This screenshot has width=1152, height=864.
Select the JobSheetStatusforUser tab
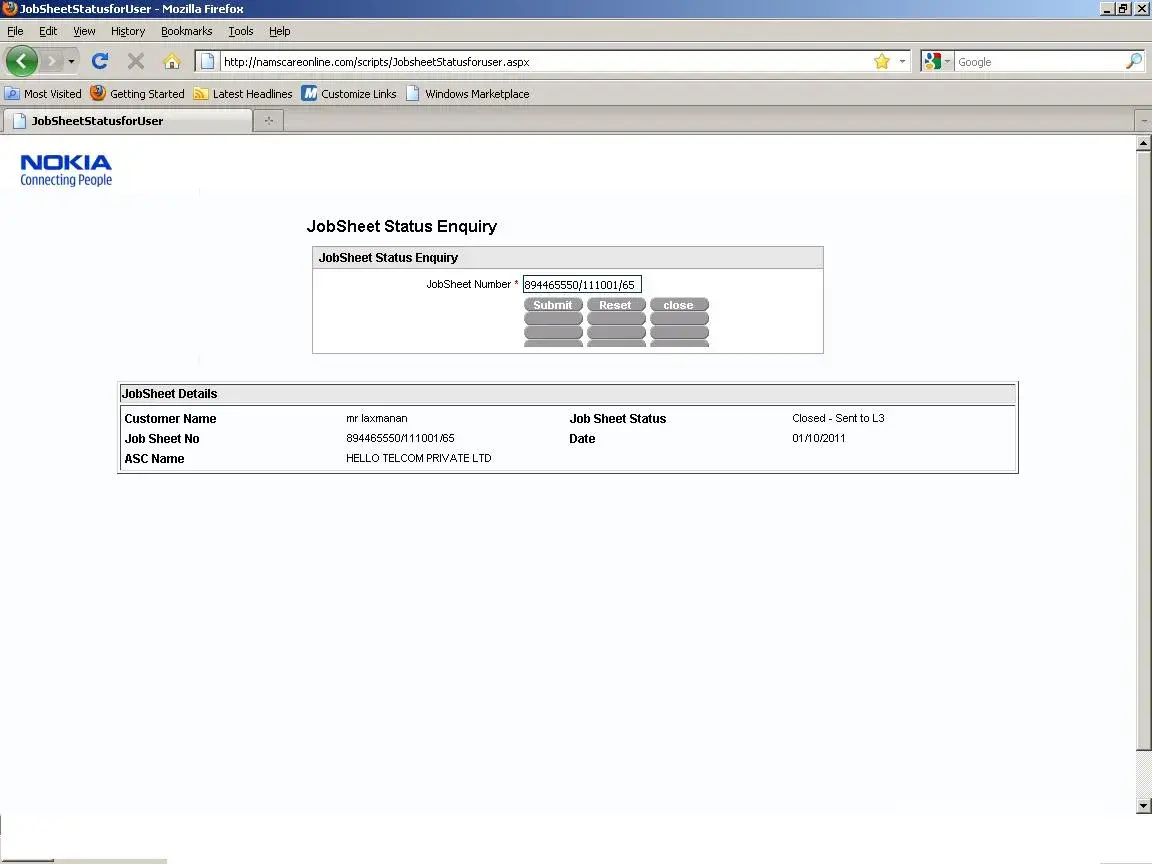127,121
